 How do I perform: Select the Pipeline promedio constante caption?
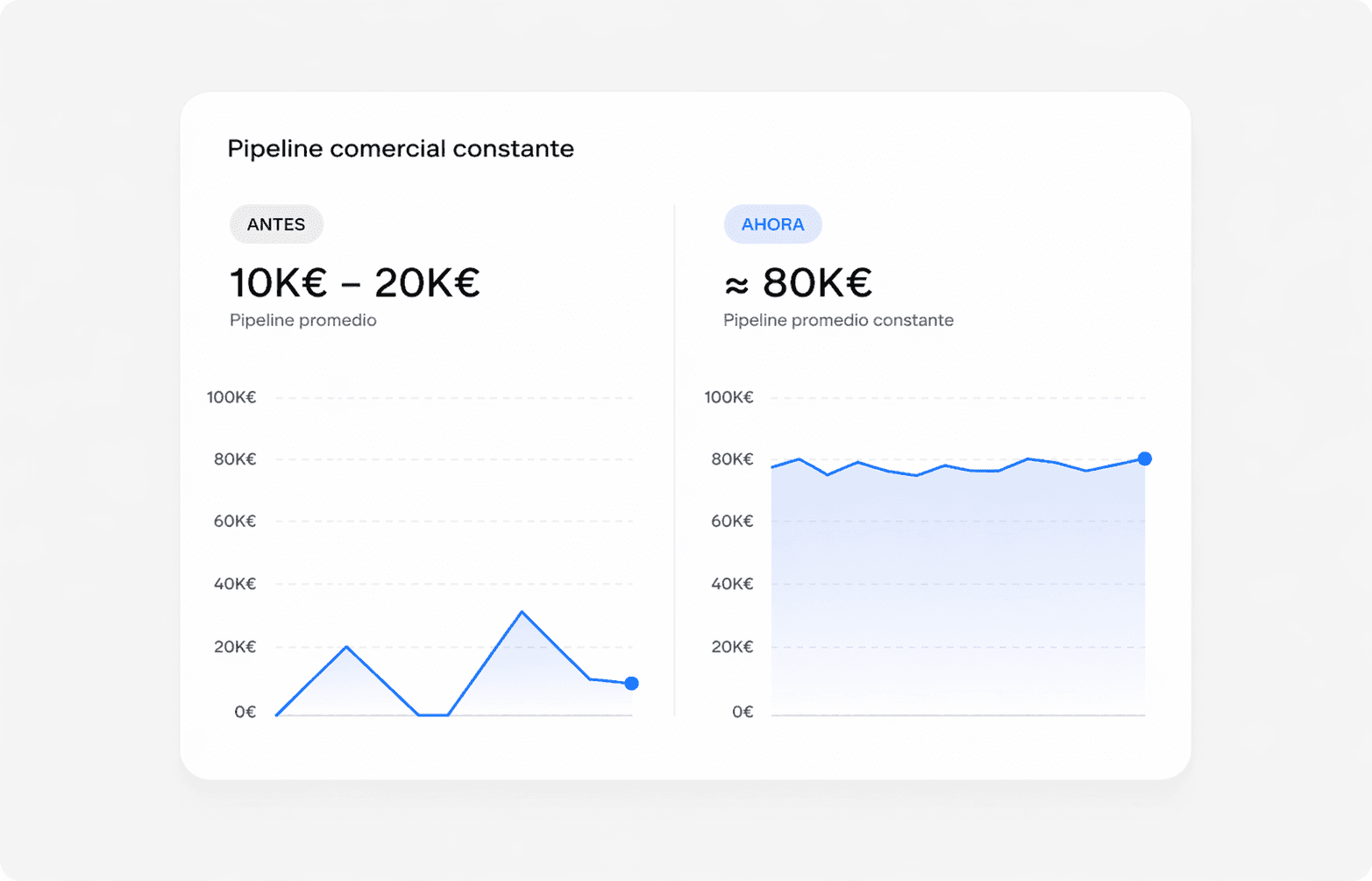click(x=838, y=320)
